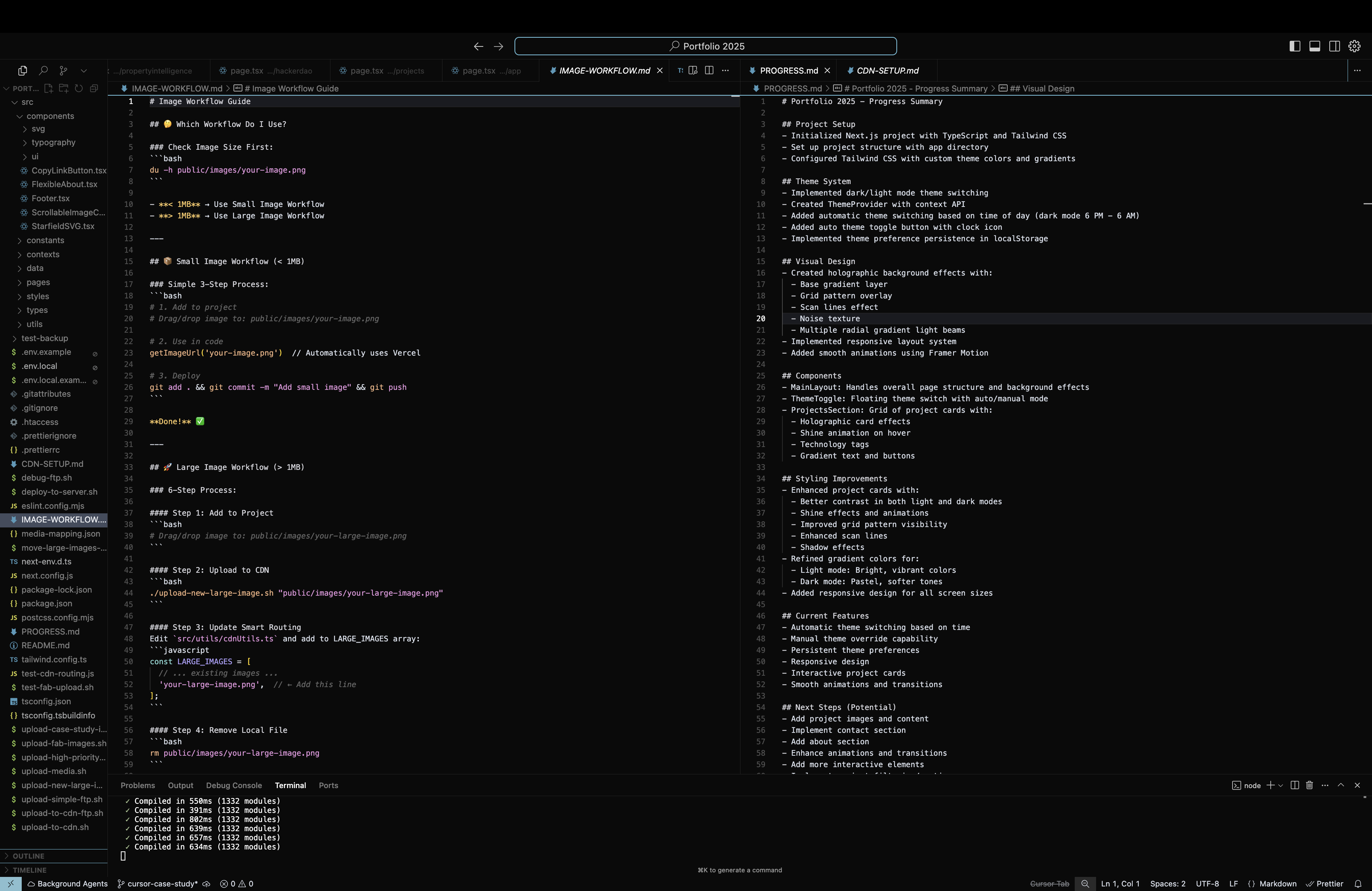This screenshot has width=1372, height=891.
Task: Click the New Folder icon in explorer header
Action: [63, 88]
